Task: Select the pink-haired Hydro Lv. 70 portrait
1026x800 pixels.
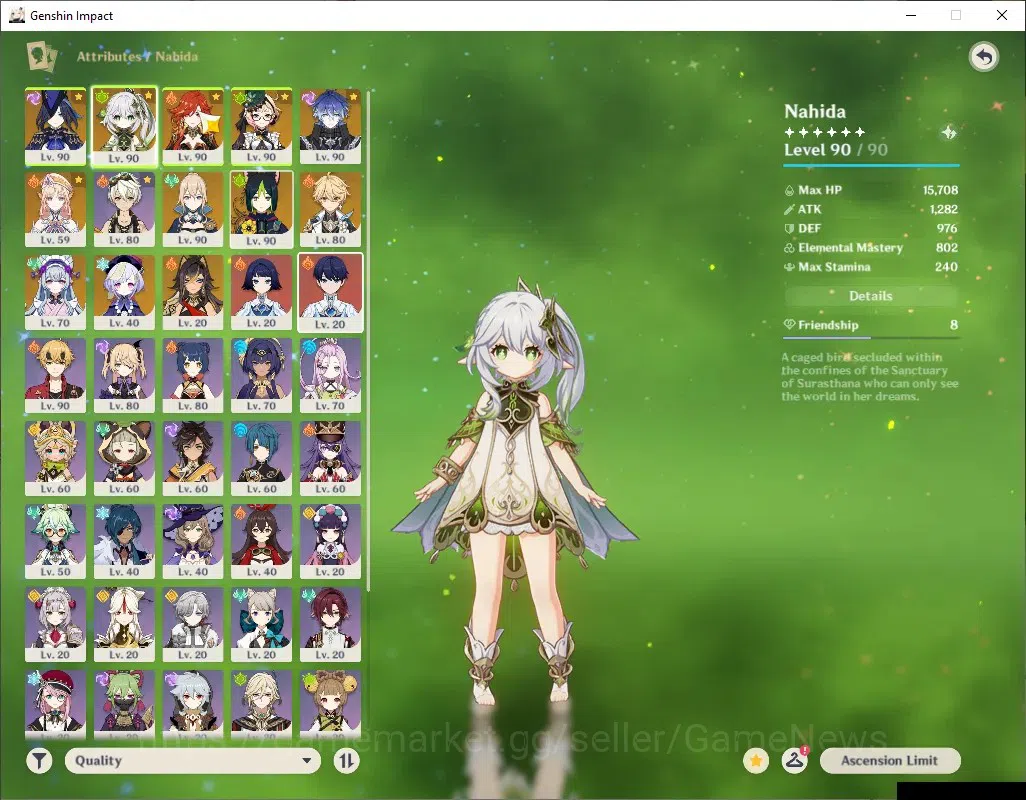Action: pyautogui.click(x=330, y=375)
